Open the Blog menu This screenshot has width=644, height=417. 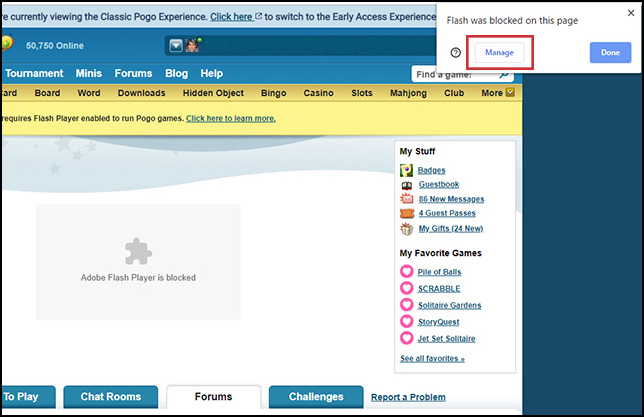pos(177,74)
